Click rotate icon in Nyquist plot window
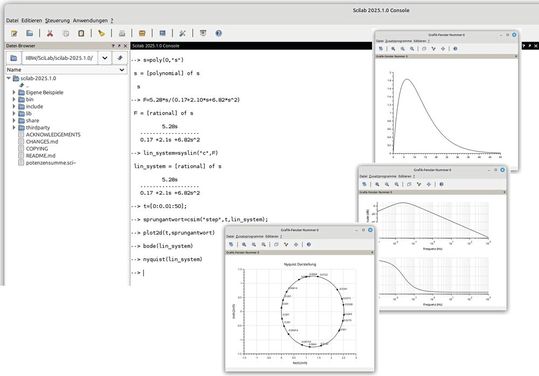Screen dimensions: 539x376 click(x=231, y=244)
